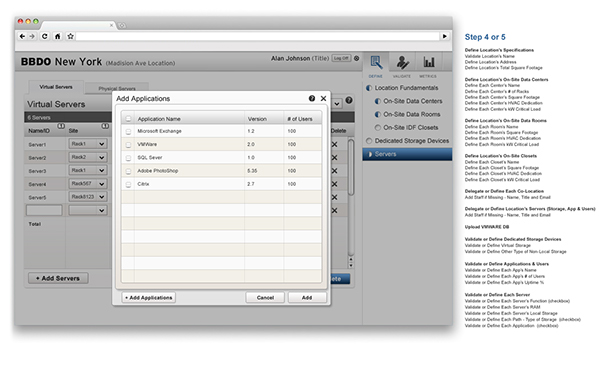The width and height of the screenshot is (600, 388).
Task: Switch to the Virtual Servers tab
Action: coord(56,87)
